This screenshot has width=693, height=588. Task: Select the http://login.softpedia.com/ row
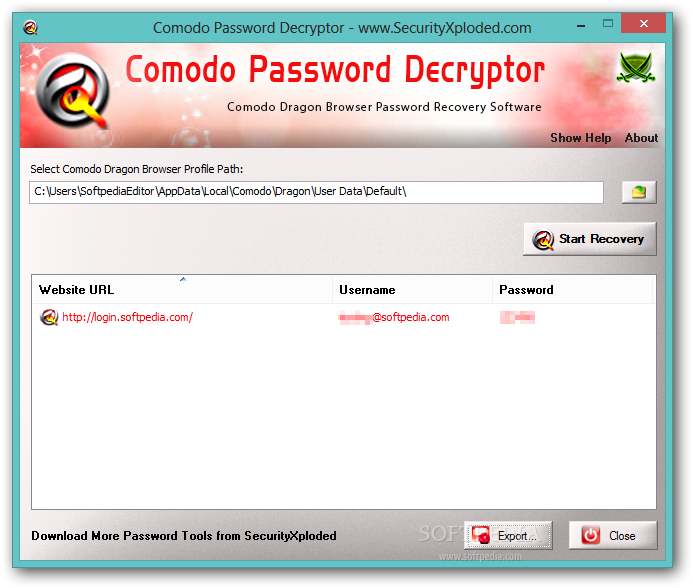coord(343,317)
